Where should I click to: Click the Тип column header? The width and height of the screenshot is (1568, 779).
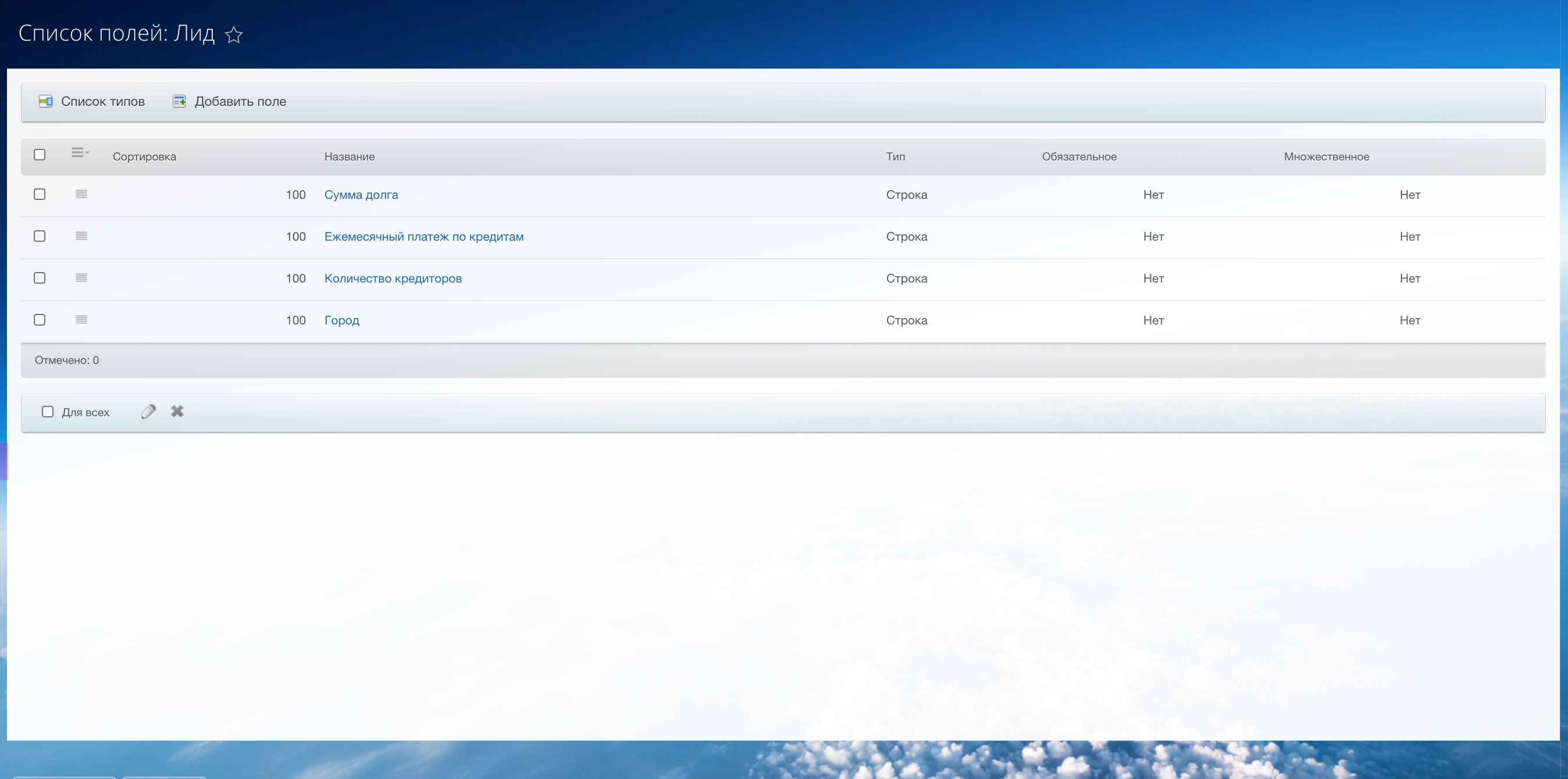[x=895, y=157]
